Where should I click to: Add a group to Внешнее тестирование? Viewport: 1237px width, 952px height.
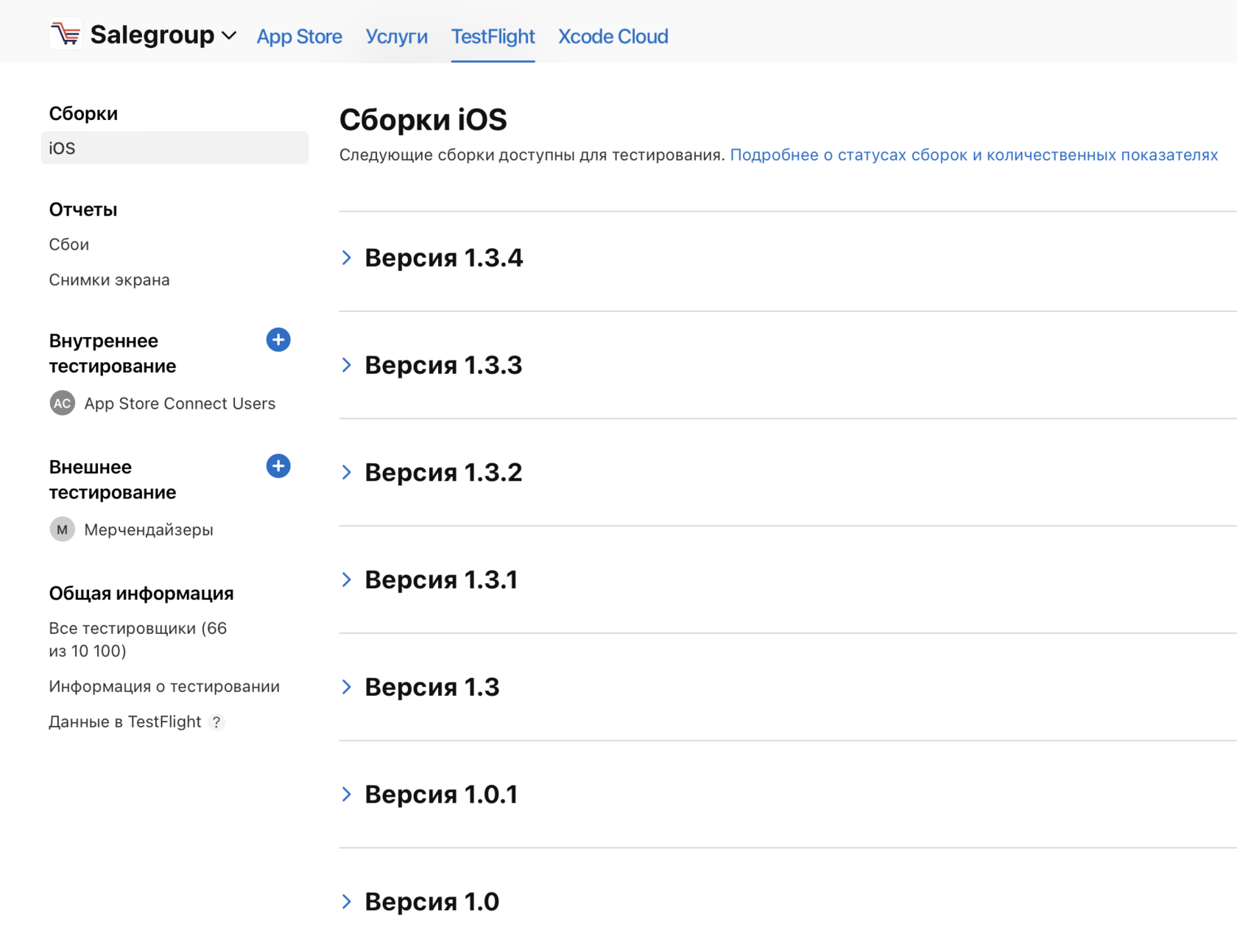click(x=278, y=466)
